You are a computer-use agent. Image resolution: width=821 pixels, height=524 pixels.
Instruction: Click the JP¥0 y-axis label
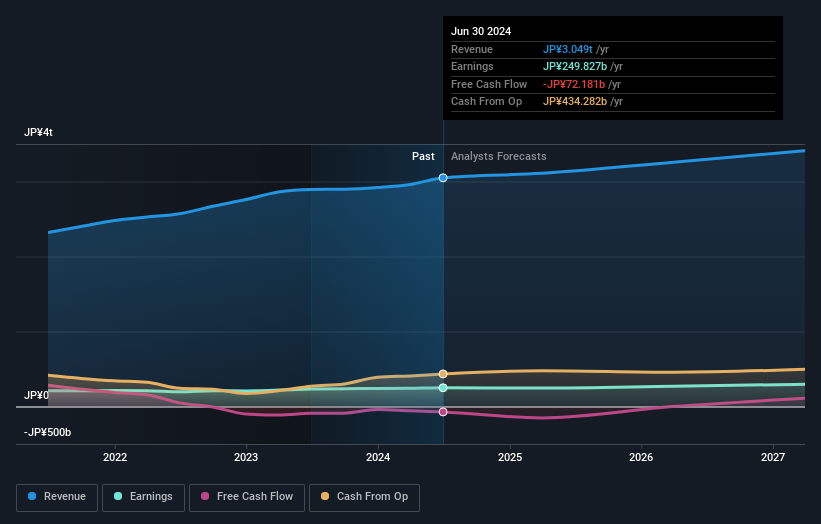click(x=36, y=395)
